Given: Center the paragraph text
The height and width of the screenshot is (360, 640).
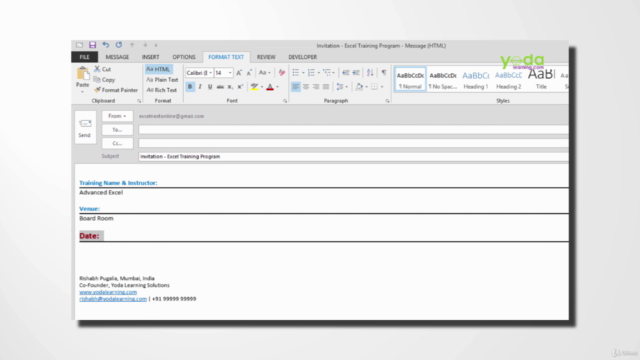Looking at the screenshot, I should (306, 87).
